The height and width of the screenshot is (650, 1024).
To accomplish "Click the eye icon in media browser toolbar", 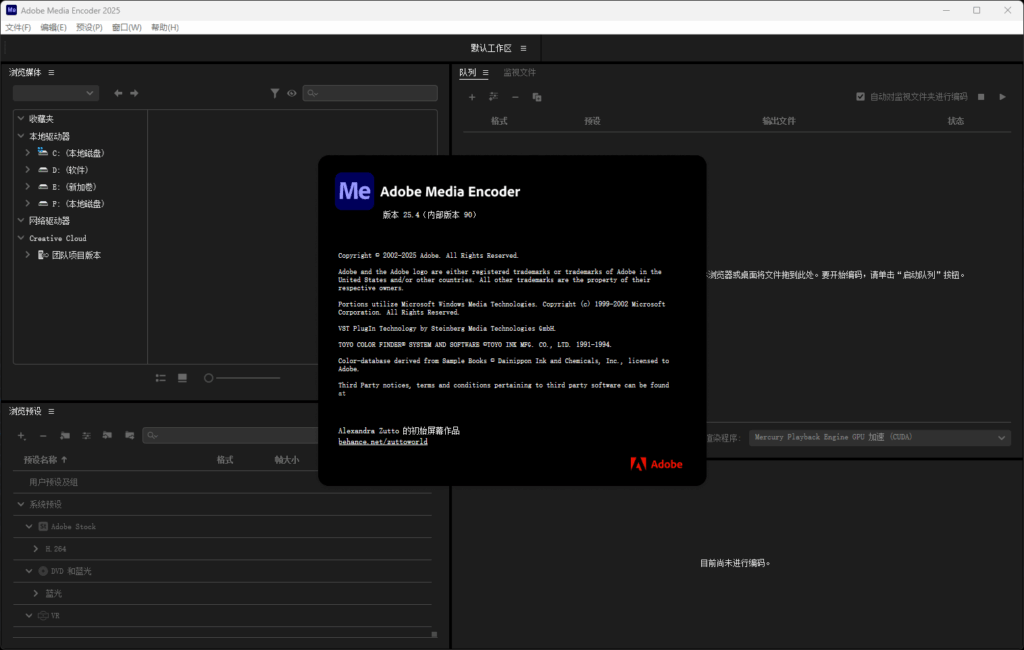I will click(x=291, y=93).
